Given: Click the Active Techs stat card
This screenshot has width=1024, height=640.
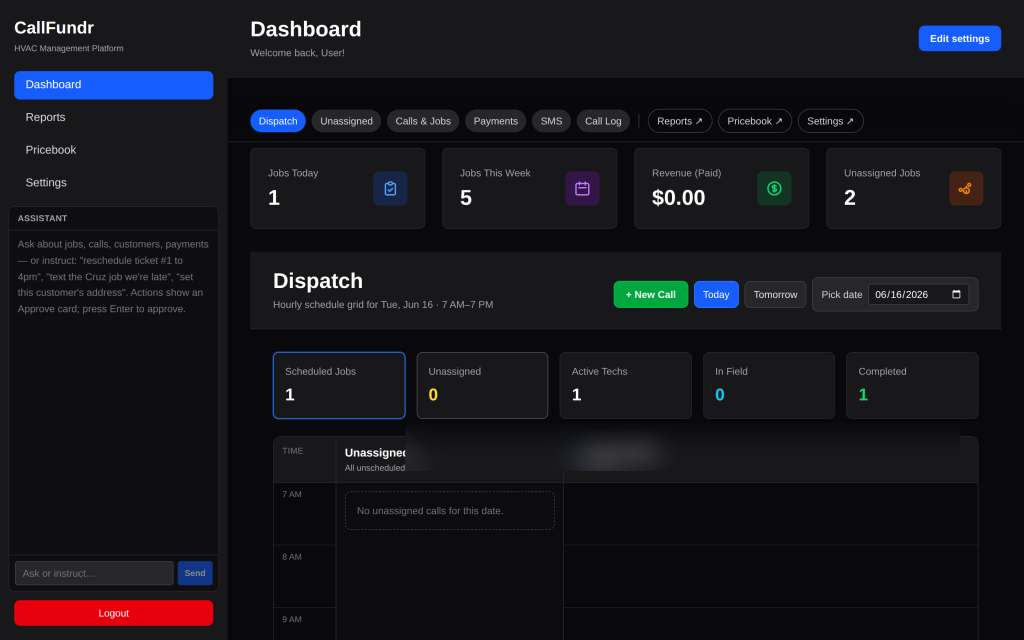Looking at the screenshot, I should click(626, 385).
